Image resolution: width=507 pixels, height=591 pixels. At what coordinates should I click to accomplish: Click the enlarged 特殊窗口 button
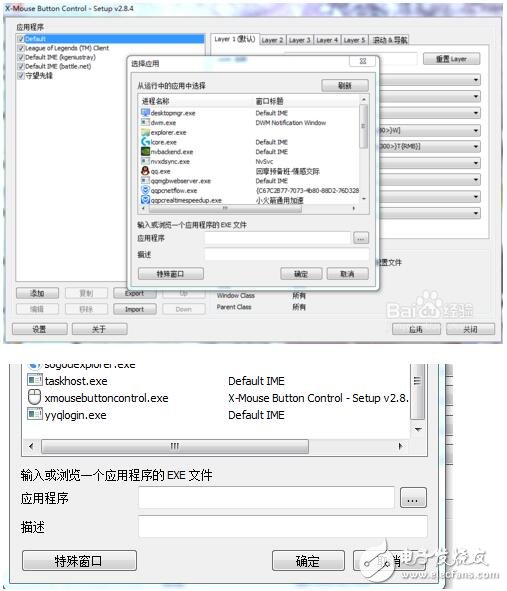(x=79, y=560)
